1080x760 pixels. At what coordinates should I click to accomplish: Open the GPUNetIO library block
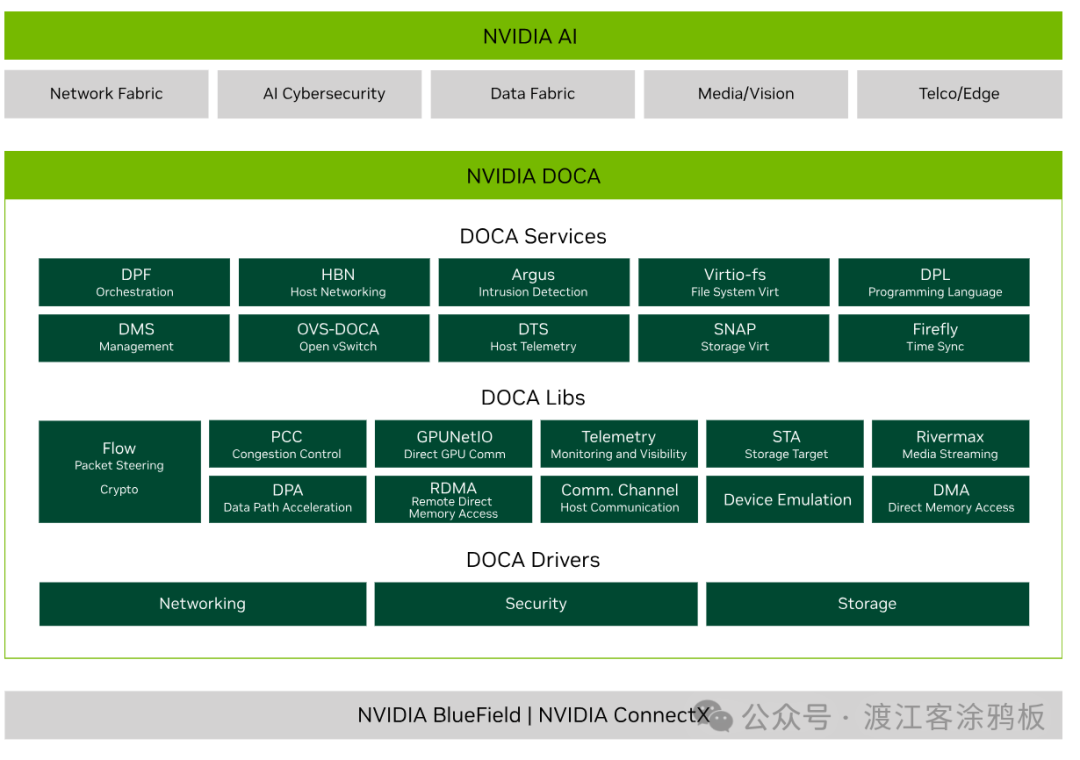click(453, 443)
